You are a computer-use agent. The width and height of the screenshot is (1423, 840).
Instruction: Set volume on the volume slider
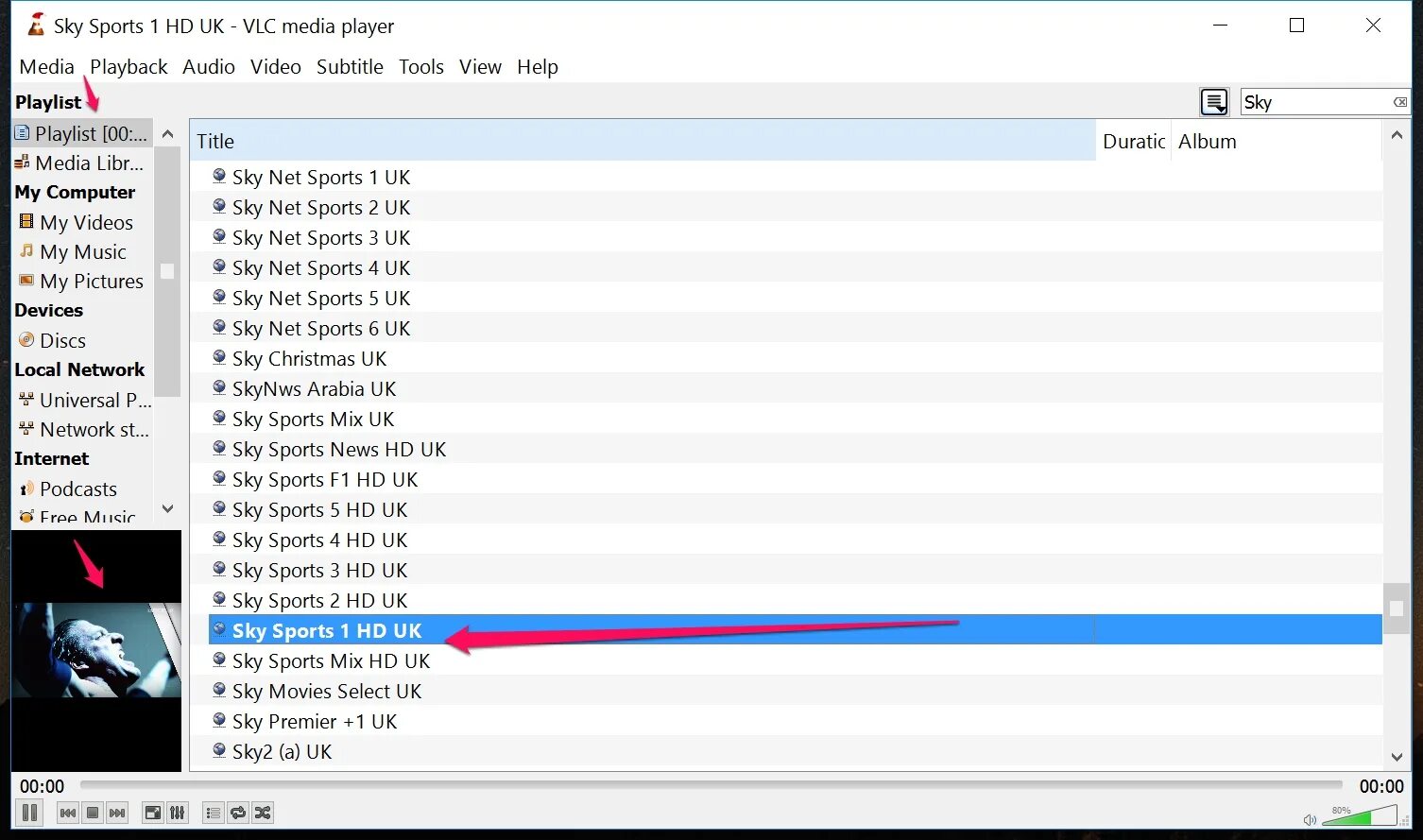[x=1359, y=815]
